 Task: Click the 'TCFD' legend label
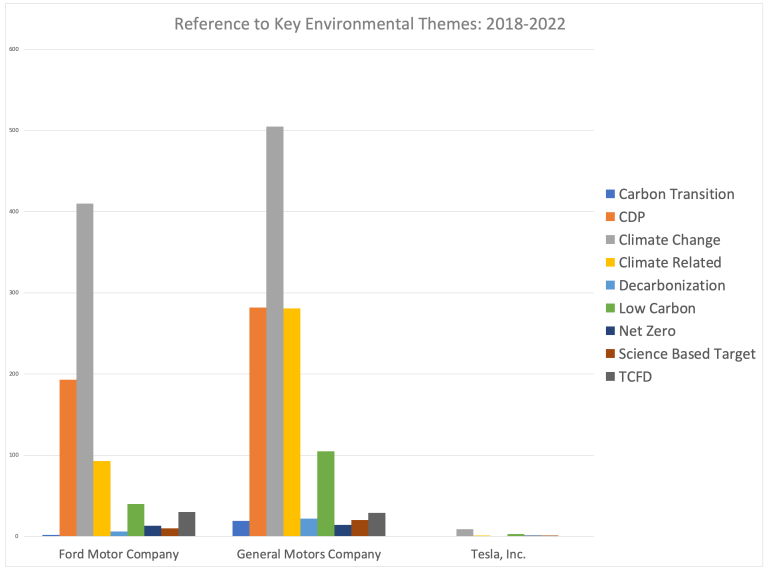click(x=635, y=377)
